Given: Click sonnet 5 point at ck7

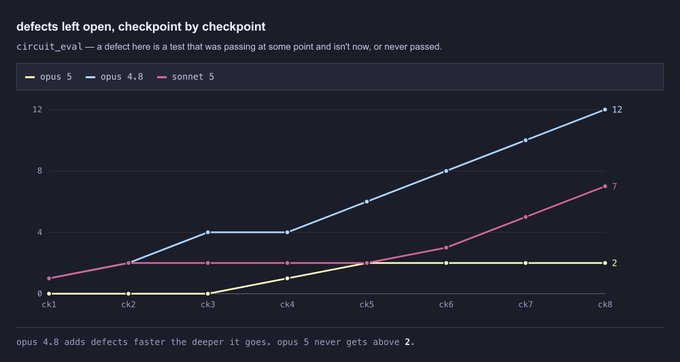Looking at the screenshot, I should pyautogui.click(x=526, y=217).
